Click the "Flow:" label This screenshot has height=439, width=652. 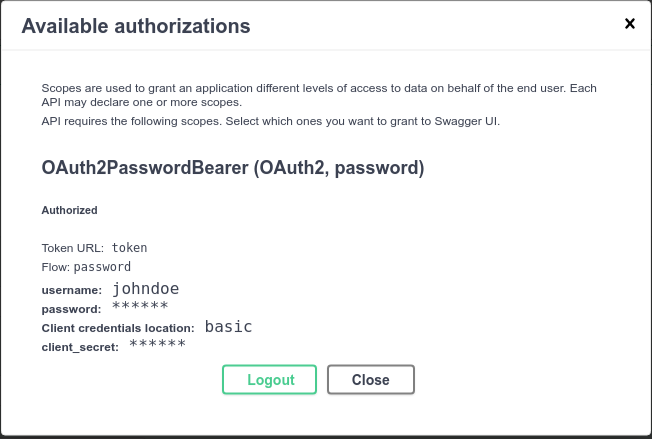[56, 267]
